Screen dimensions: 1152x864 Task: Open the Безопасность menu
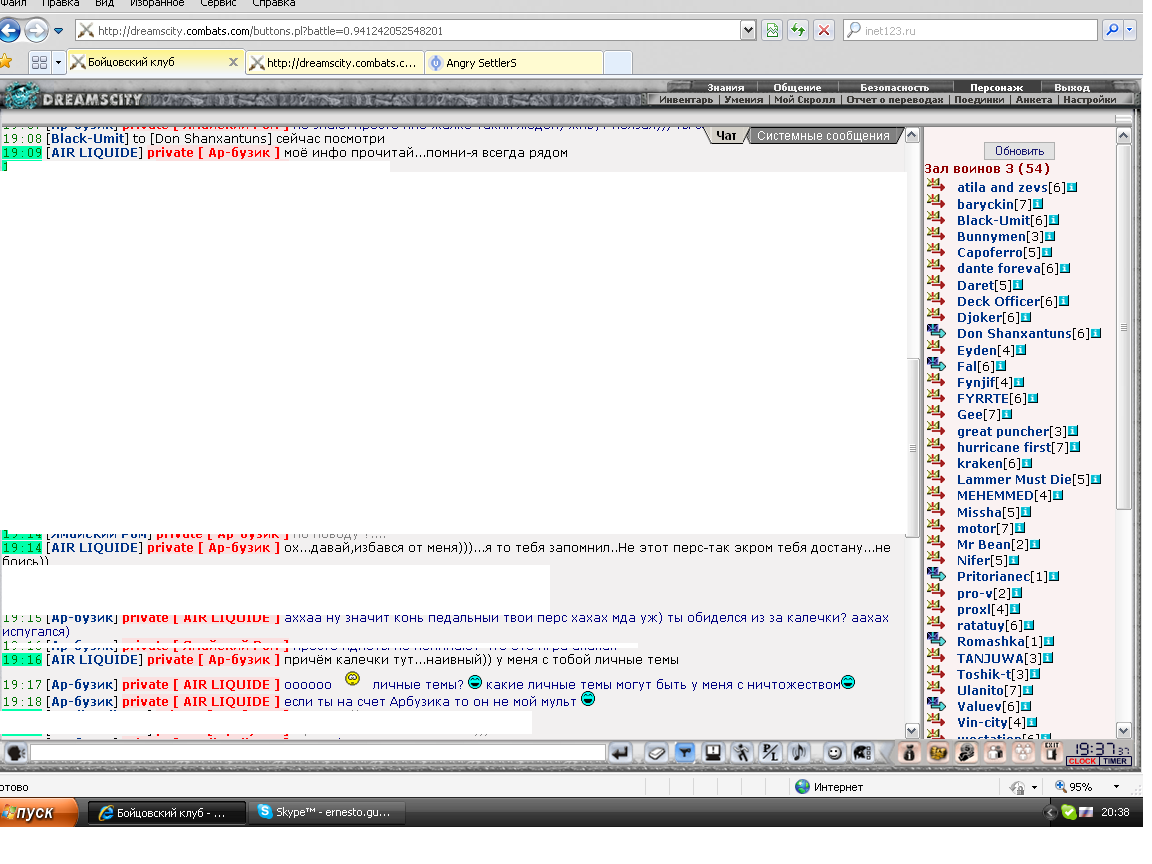[x=894, y=87]
